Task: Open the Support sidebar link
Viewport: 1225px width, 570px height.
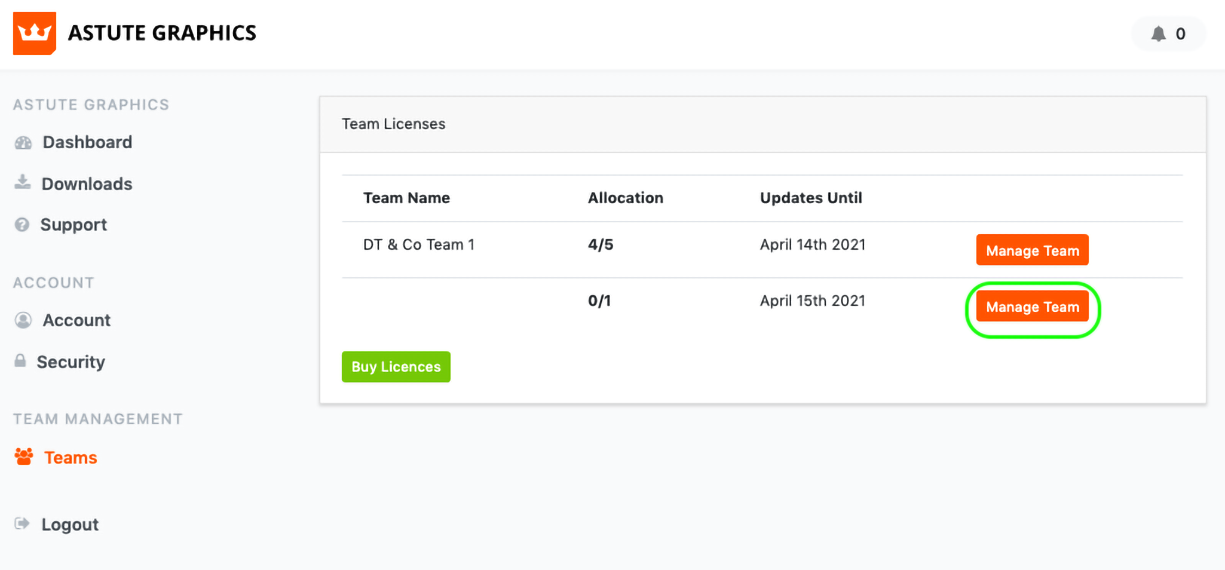Action: coord(73,225)
